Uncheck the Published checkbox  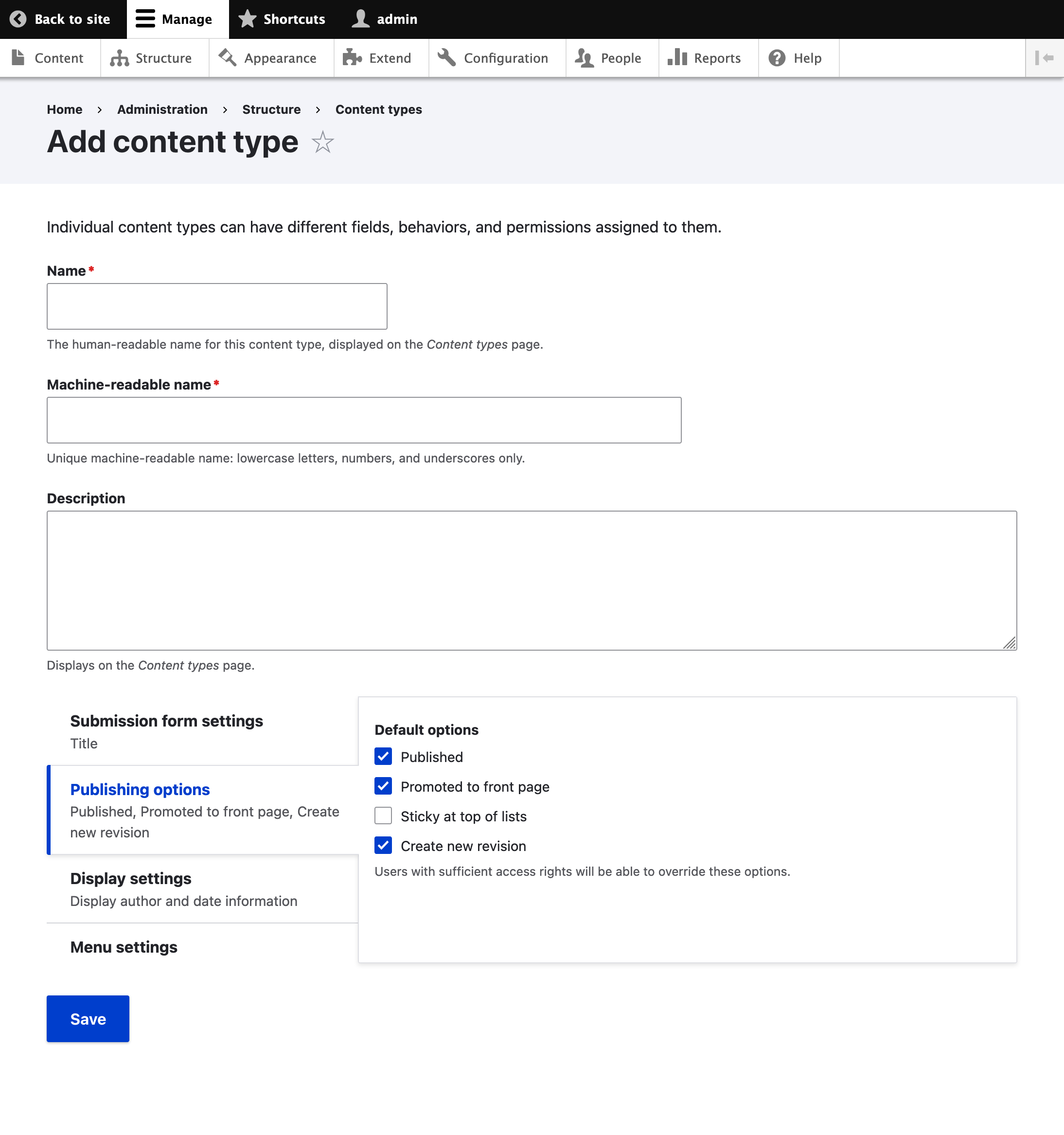383,757
